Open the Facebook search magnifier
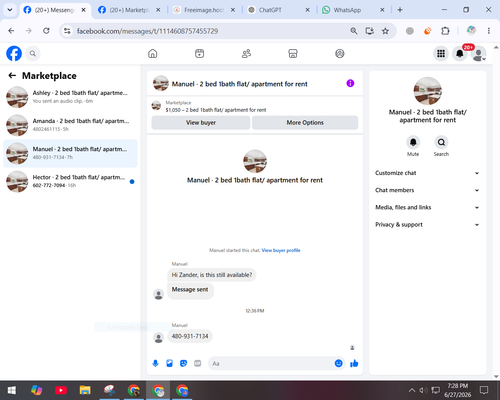500x400 pixels. pos(33,54)
